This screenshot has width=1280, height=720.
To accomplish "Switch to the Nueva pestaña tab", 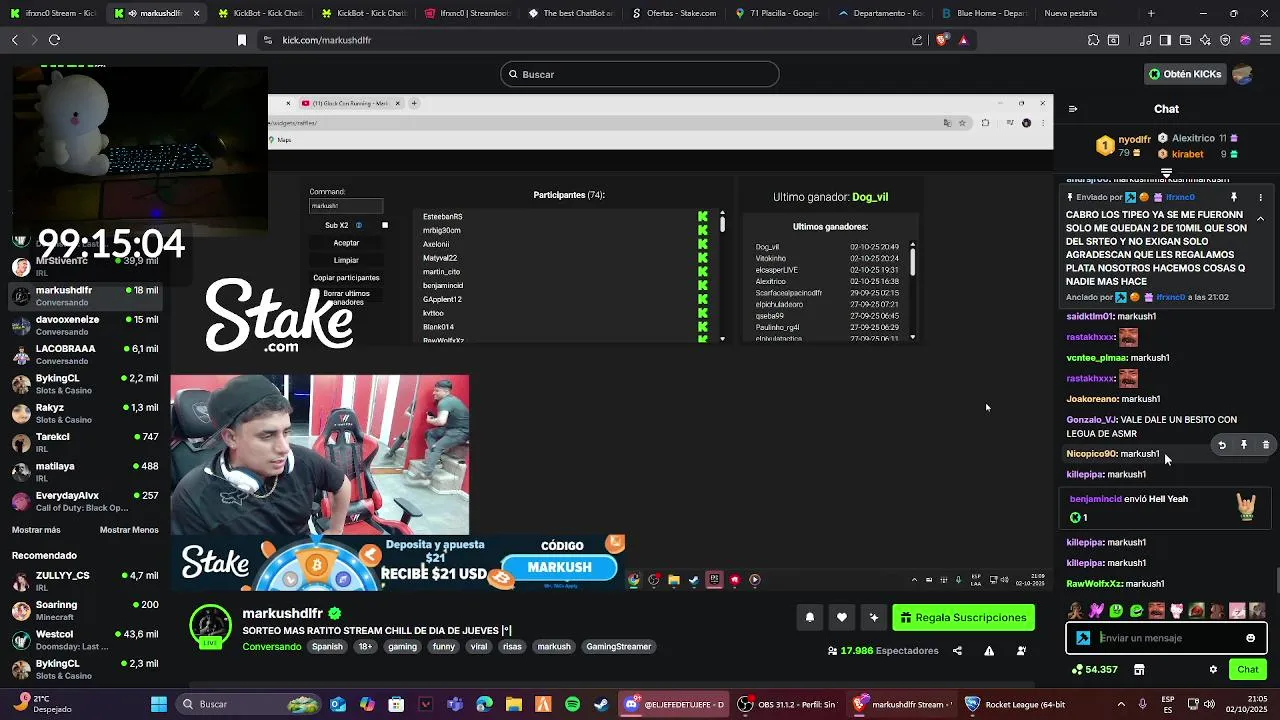I will [1084, 13].
